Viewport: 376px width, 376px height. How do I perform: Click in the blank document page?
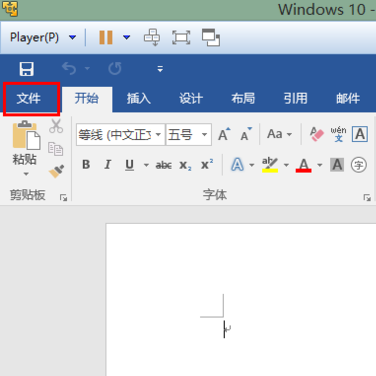241,299
